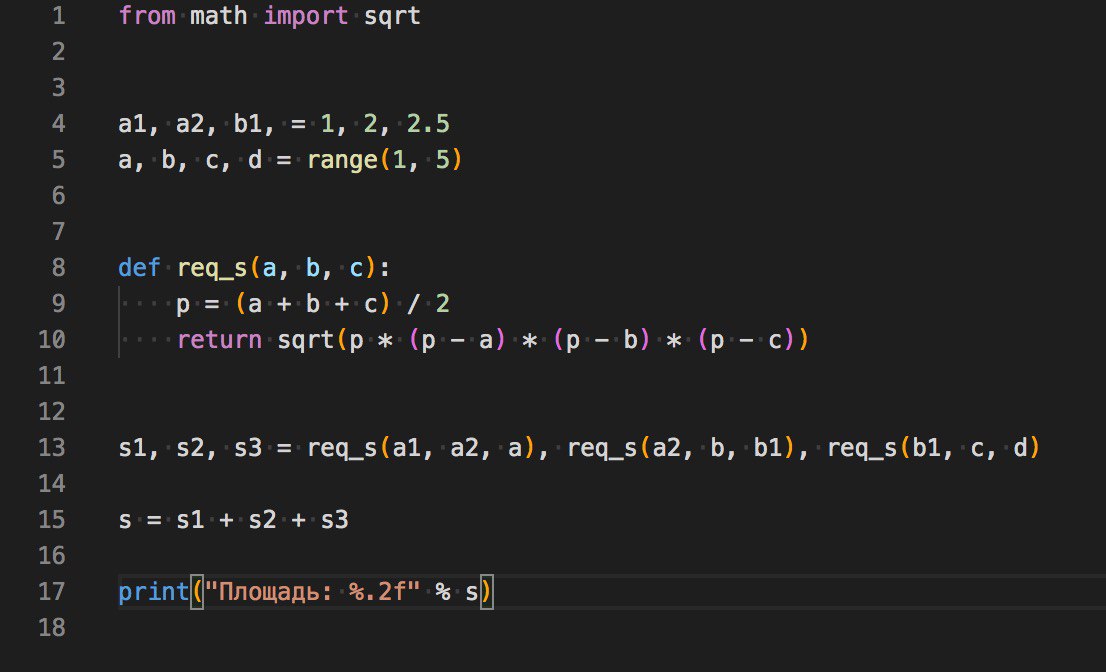
Task: Click 'sqrt' in the import statement
Action: pyautogui.click(x=392, y=16)
